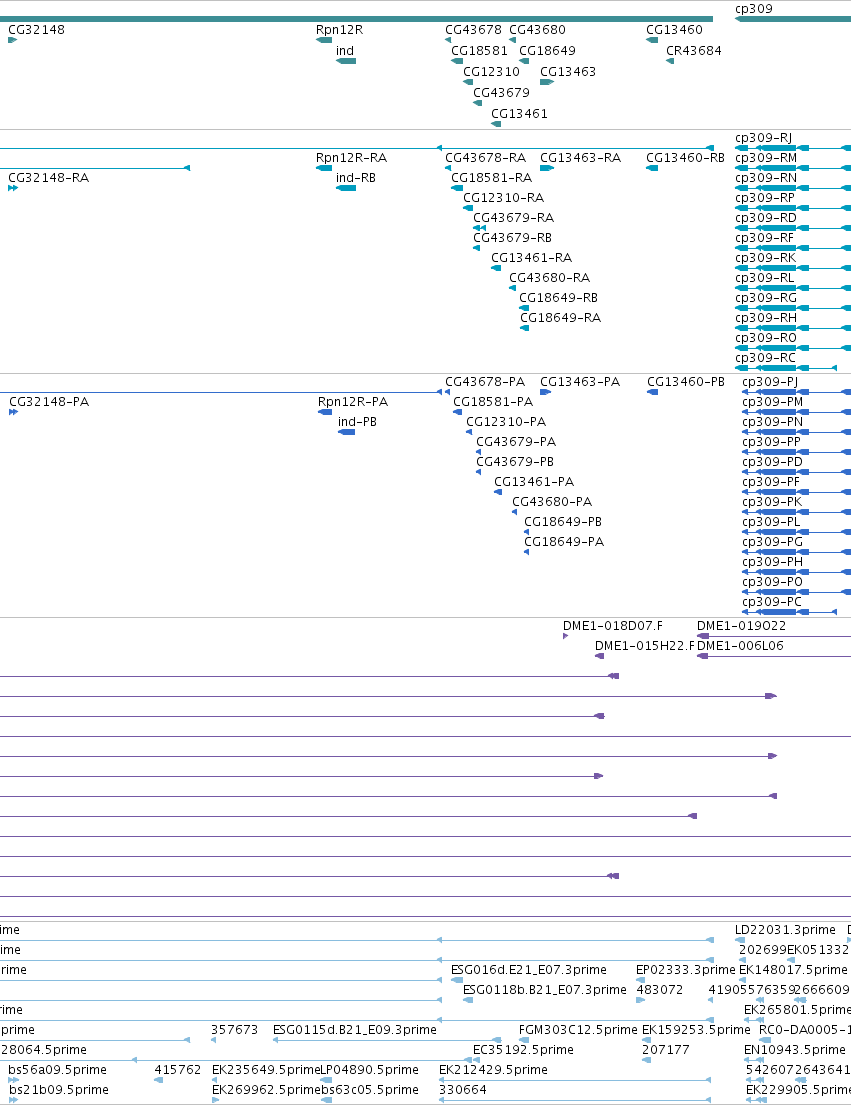
Task: Click the CR43684 gene label
Action: coord(693,51)
